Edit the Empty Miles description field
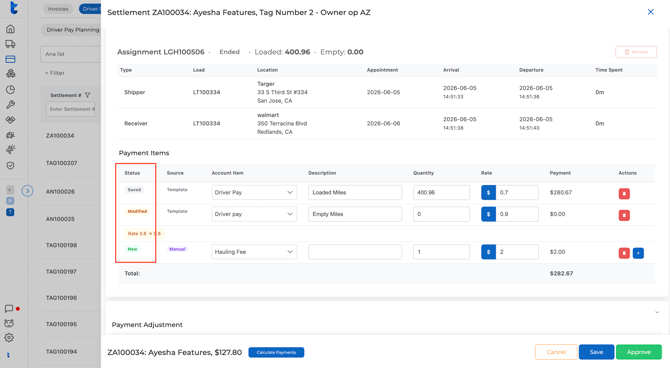The image size is (670, 368). pos(355,214)
